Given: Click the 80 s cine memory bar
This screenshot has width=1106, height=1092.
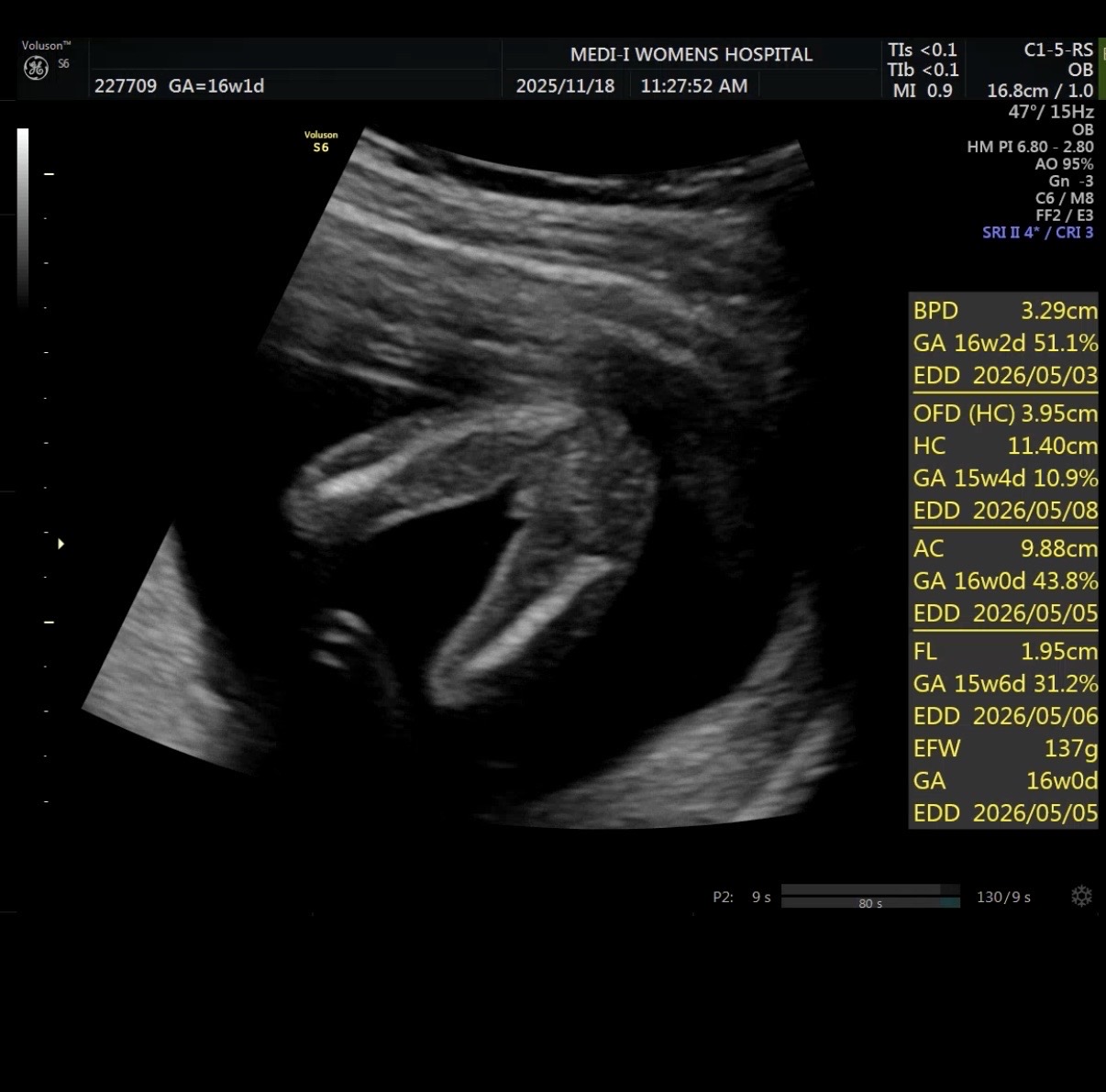Looking at the screenshot, I should [x=869, y=903].
